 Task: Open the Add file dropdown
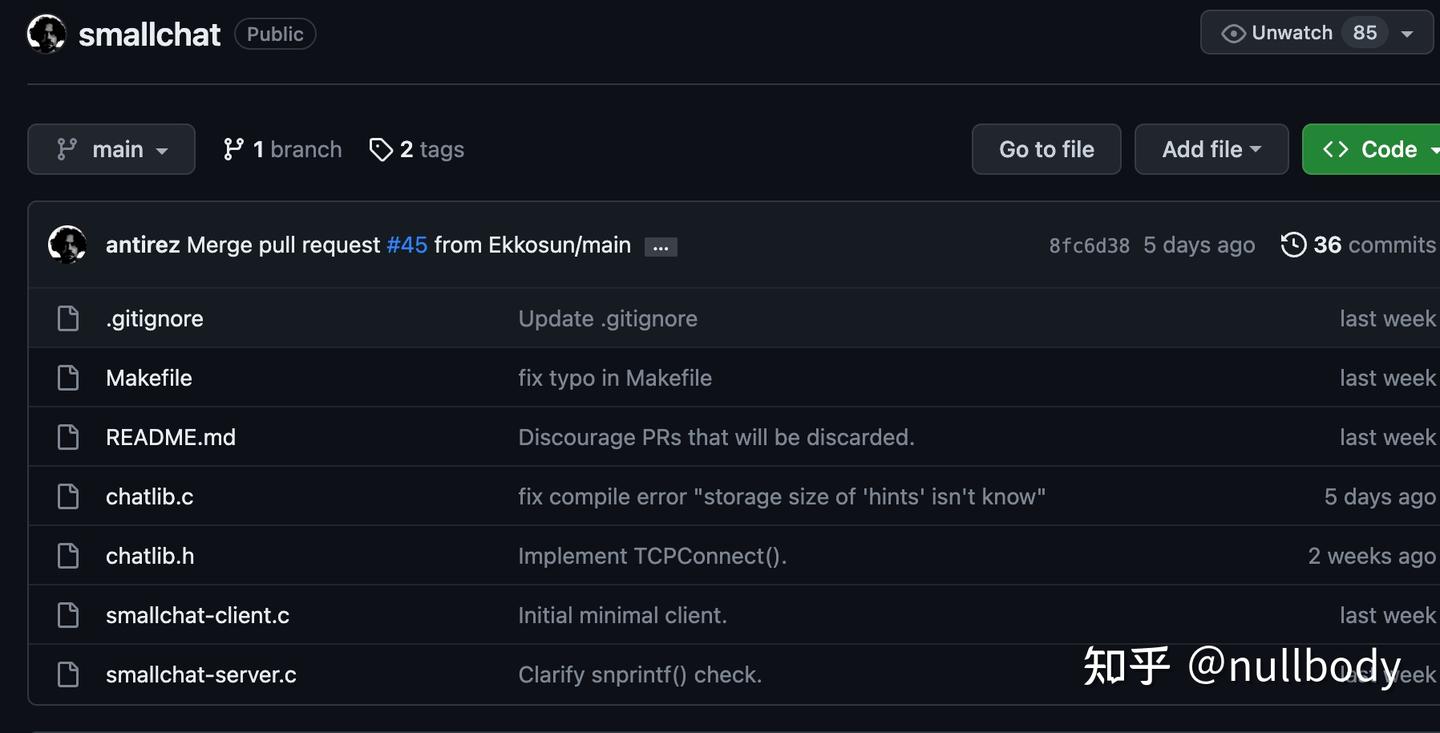(1211, 150)
